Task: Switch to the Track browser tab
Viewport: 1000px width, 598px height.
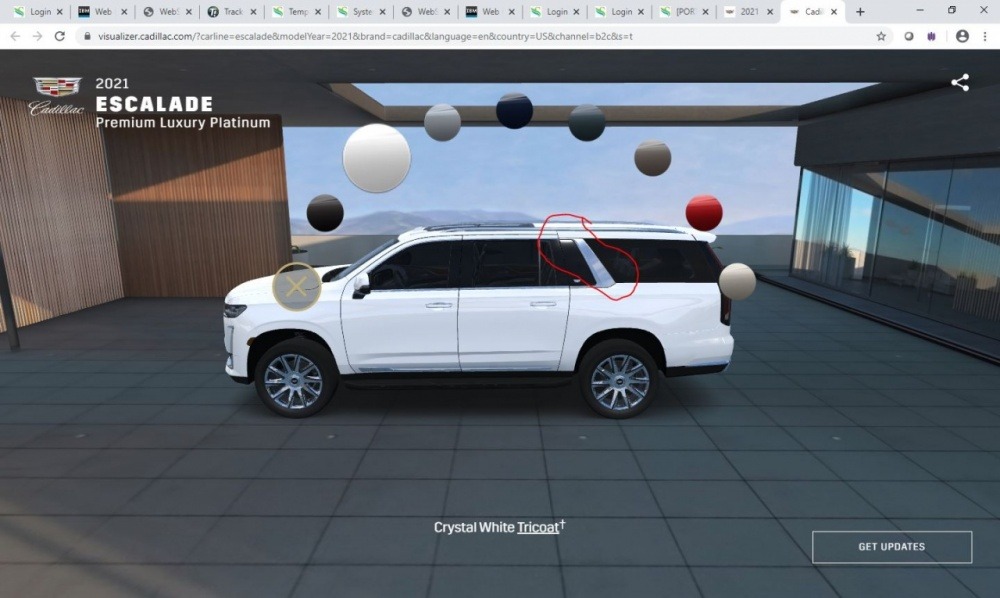Action: 228,12
